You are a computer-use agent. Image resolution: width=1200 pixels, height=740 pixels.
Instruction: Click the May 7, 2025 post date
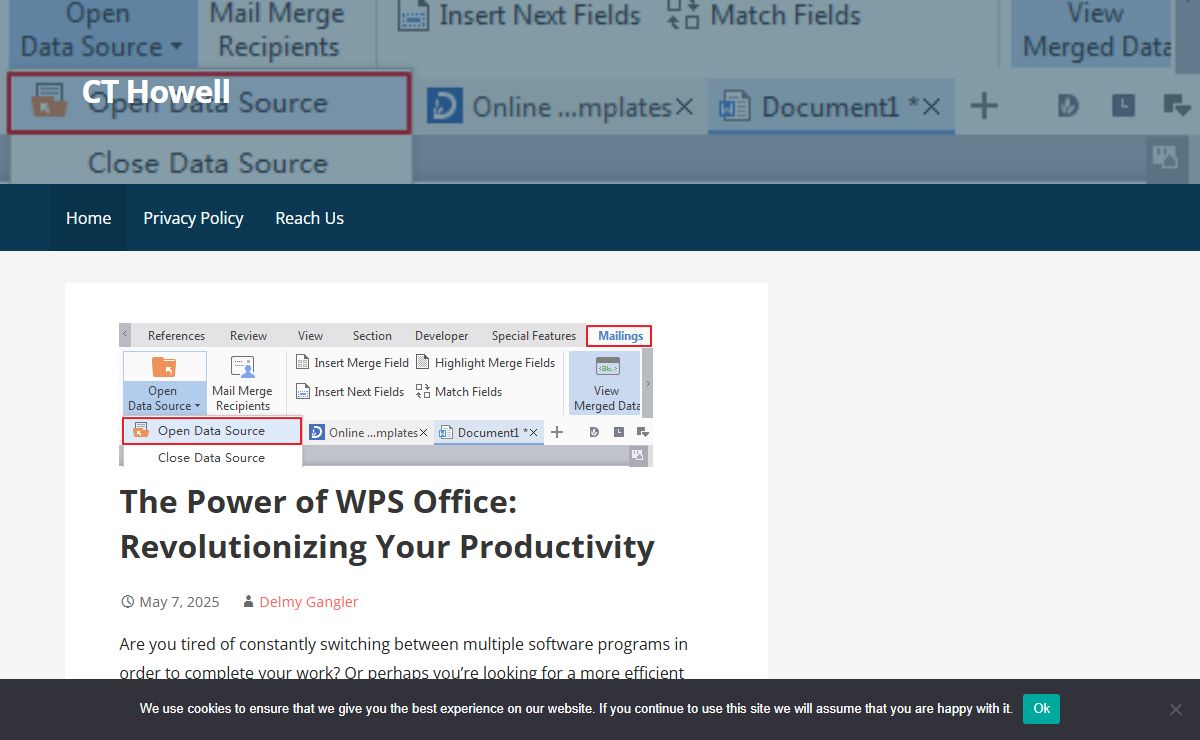[x=179, y=602]
